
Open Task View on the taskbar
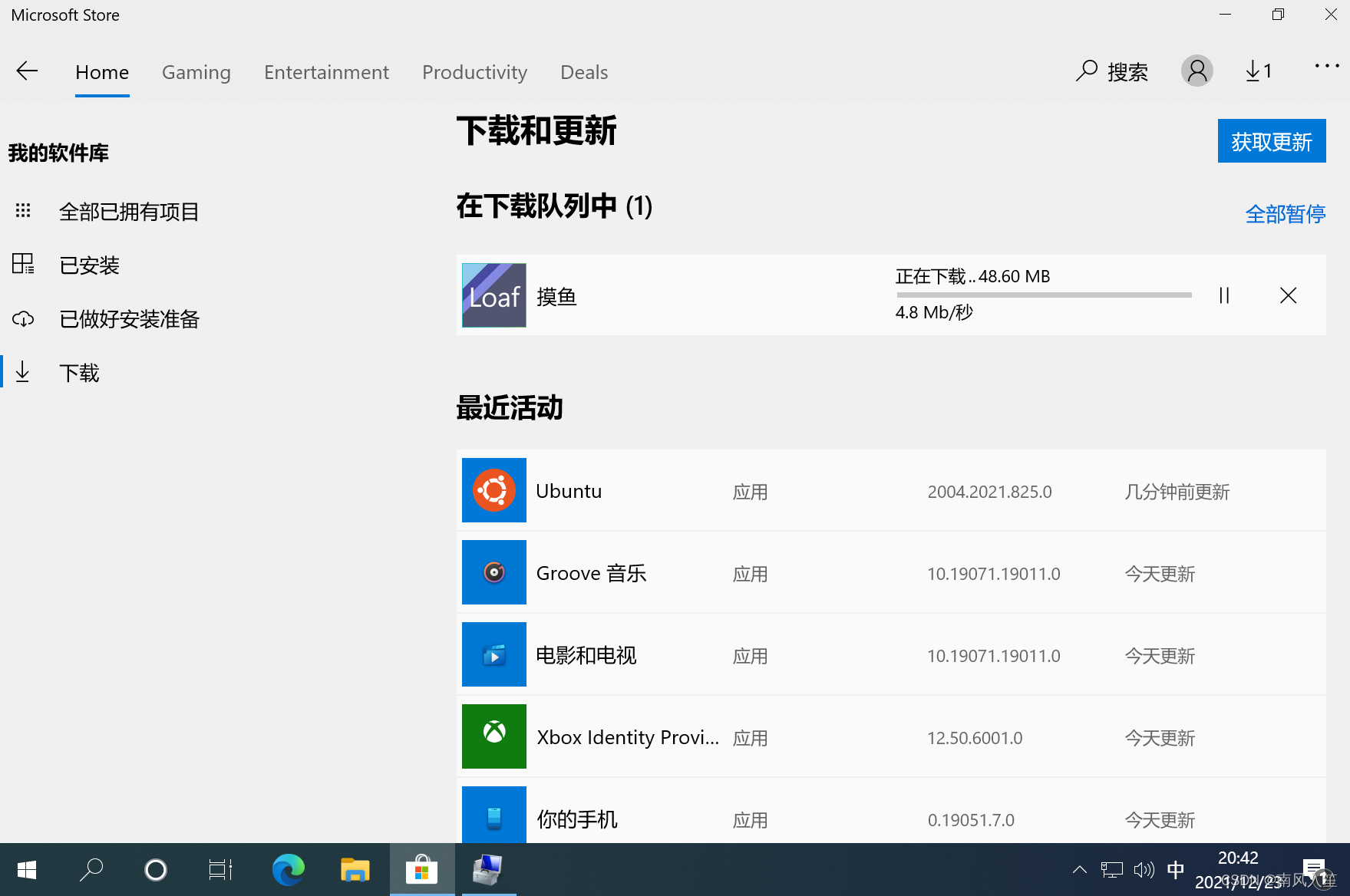pos(220,870)
